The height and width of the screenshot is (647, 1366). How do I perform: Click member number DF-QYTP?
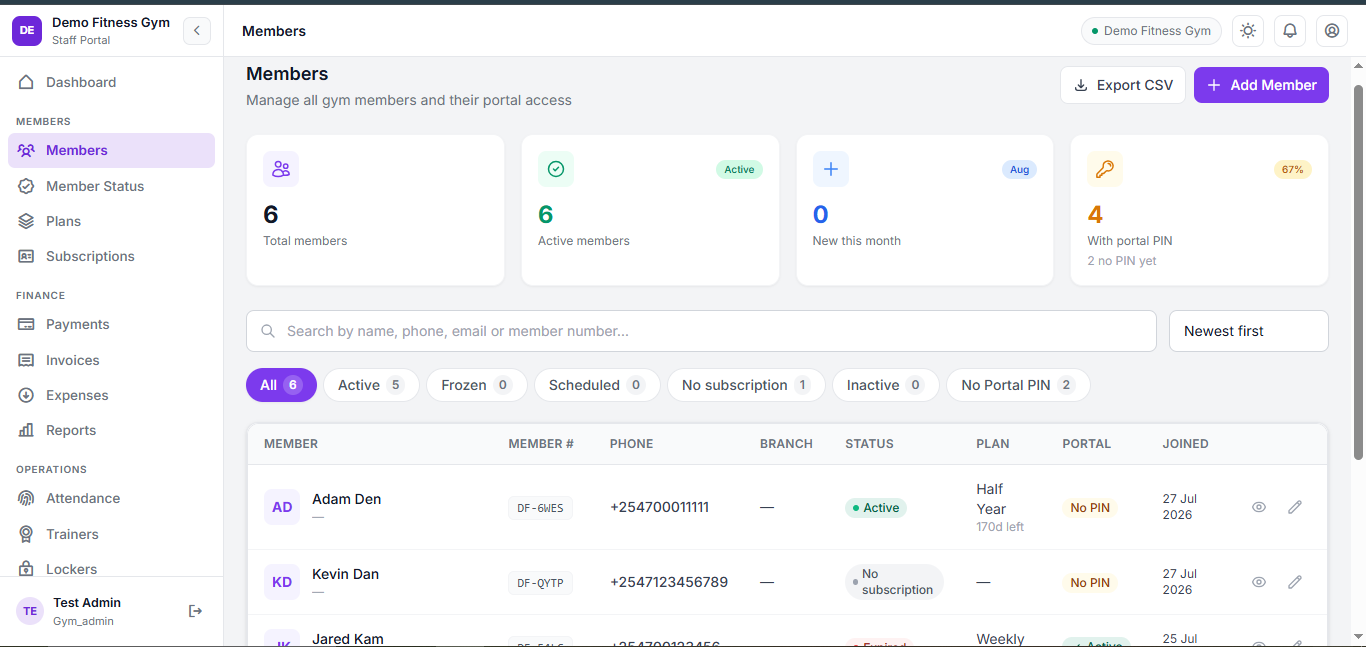(540, 583)
